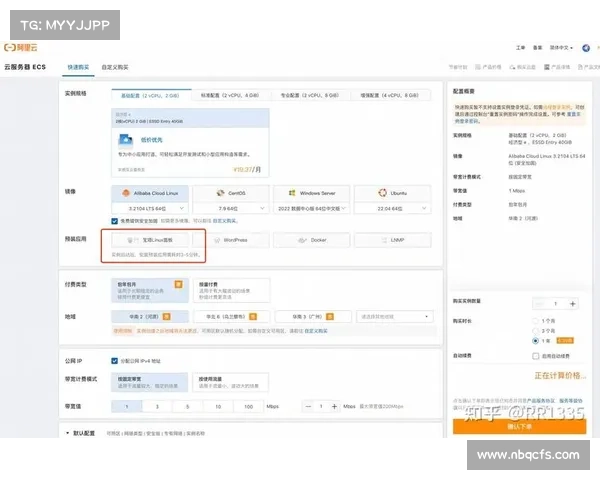Toggle the assign public IPv4 address checkbox
Viewport: 600px width, 480px height.
click(114, 361)
